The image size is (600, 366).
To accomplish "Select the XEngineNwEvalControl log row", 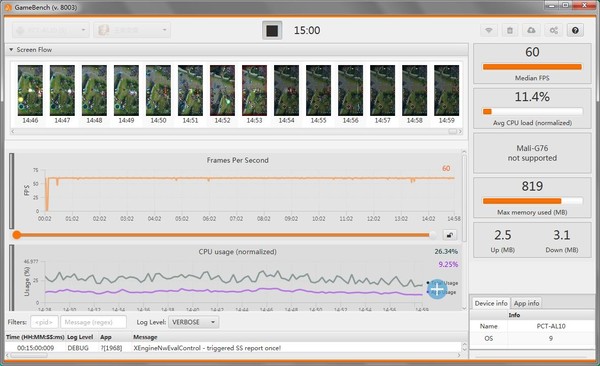I will tap(233, 348).
